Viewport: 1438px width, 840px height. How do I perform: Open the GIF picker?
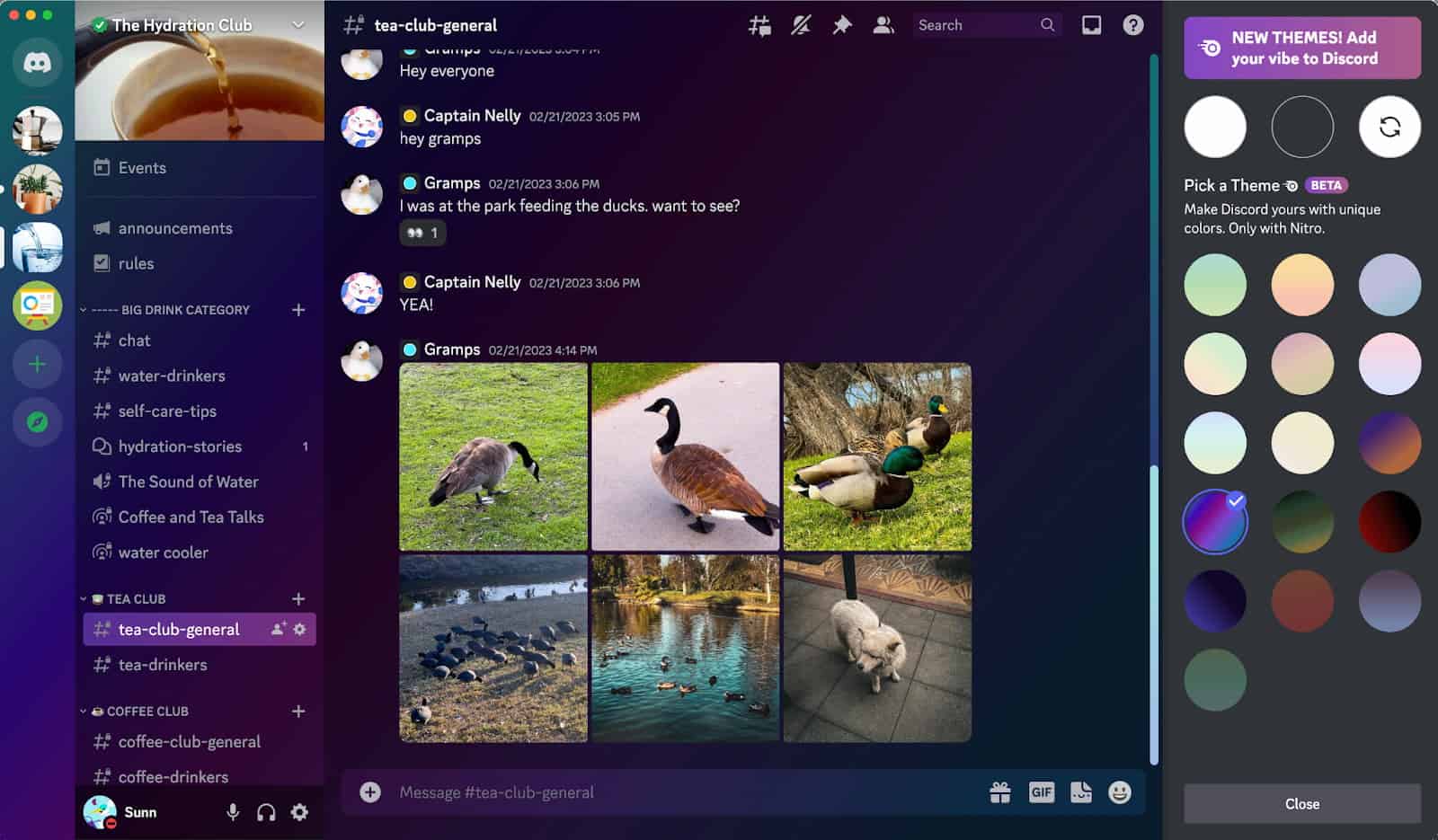pos(1041,791)
